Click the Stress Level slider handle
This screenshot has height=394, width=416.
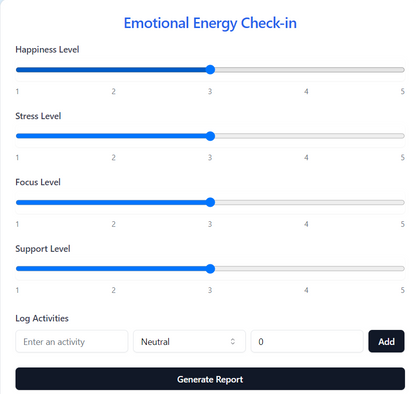(x=210, y=136)
